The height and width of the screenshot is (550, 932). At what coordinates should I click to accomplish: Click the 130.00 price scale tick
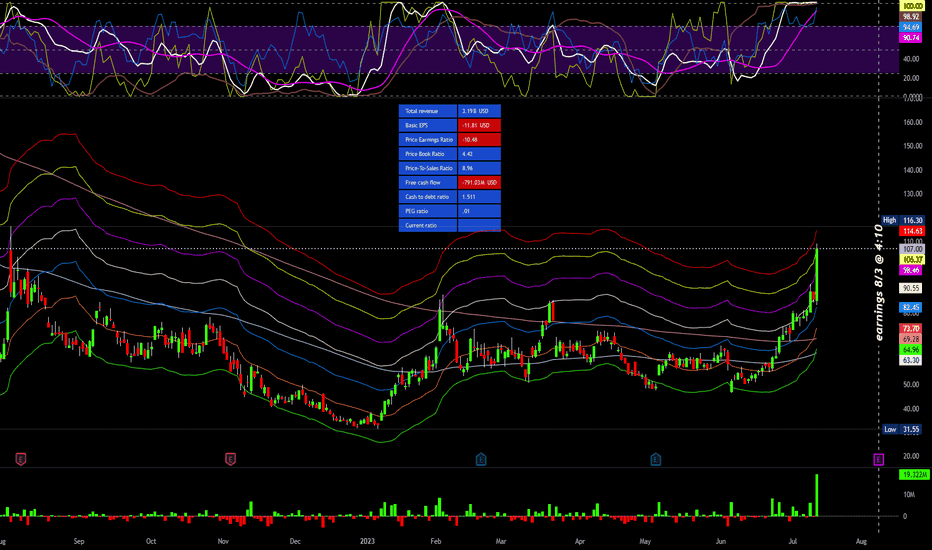[913, 194]
